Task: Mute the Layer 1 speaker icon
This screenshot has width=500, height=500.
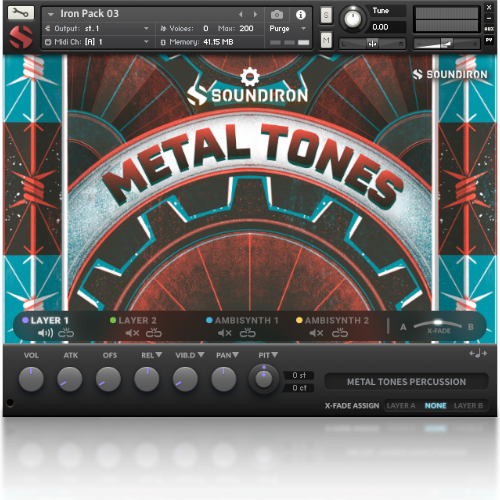Action: [45, 333]
